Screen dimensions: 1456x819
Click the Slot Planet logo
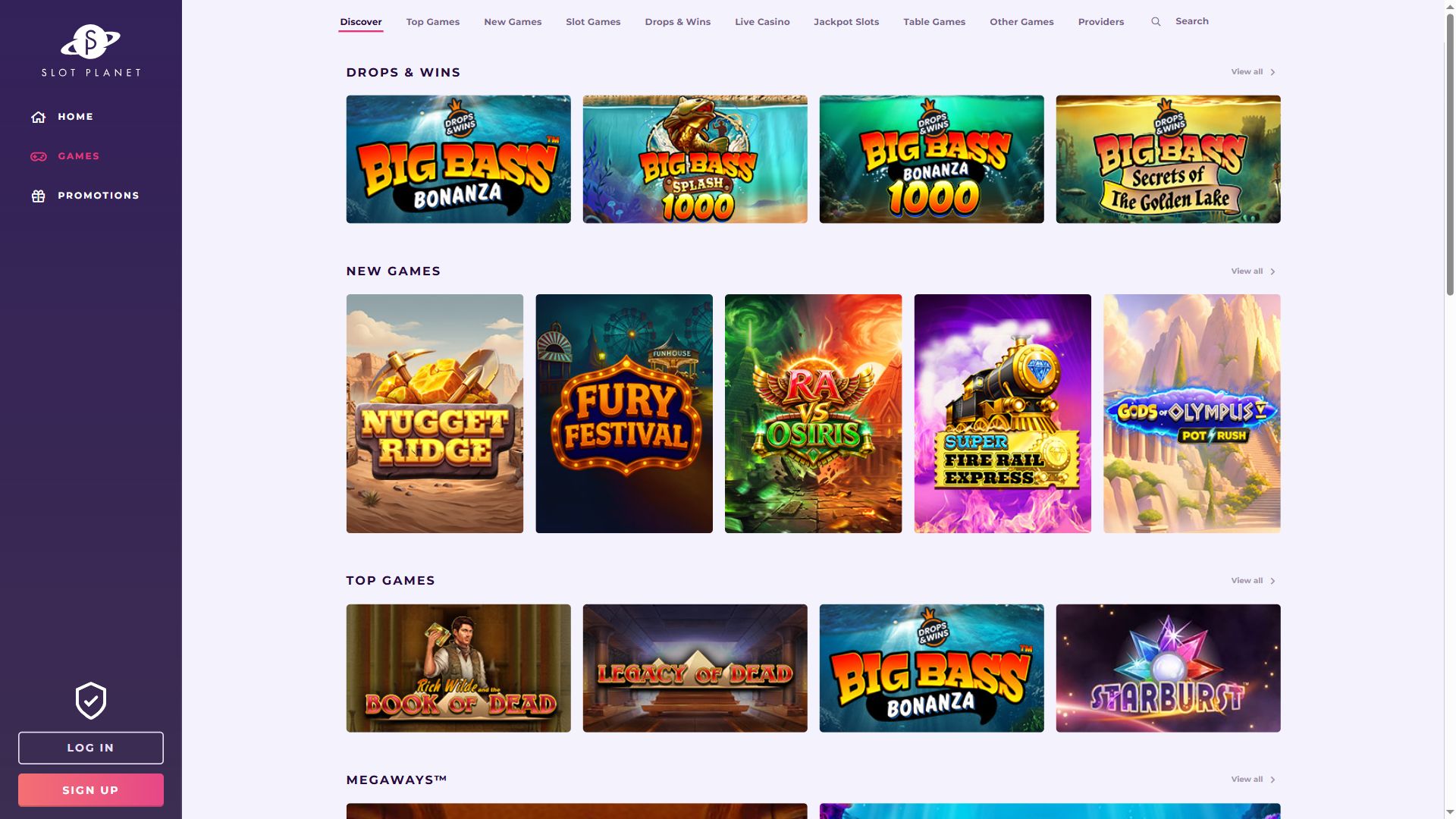pos(91,51)
